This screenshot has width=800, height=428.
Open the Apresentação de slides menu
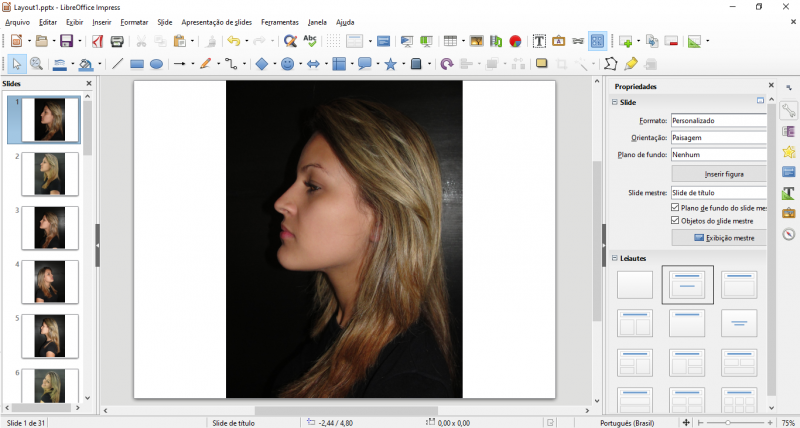click(216, 21)
